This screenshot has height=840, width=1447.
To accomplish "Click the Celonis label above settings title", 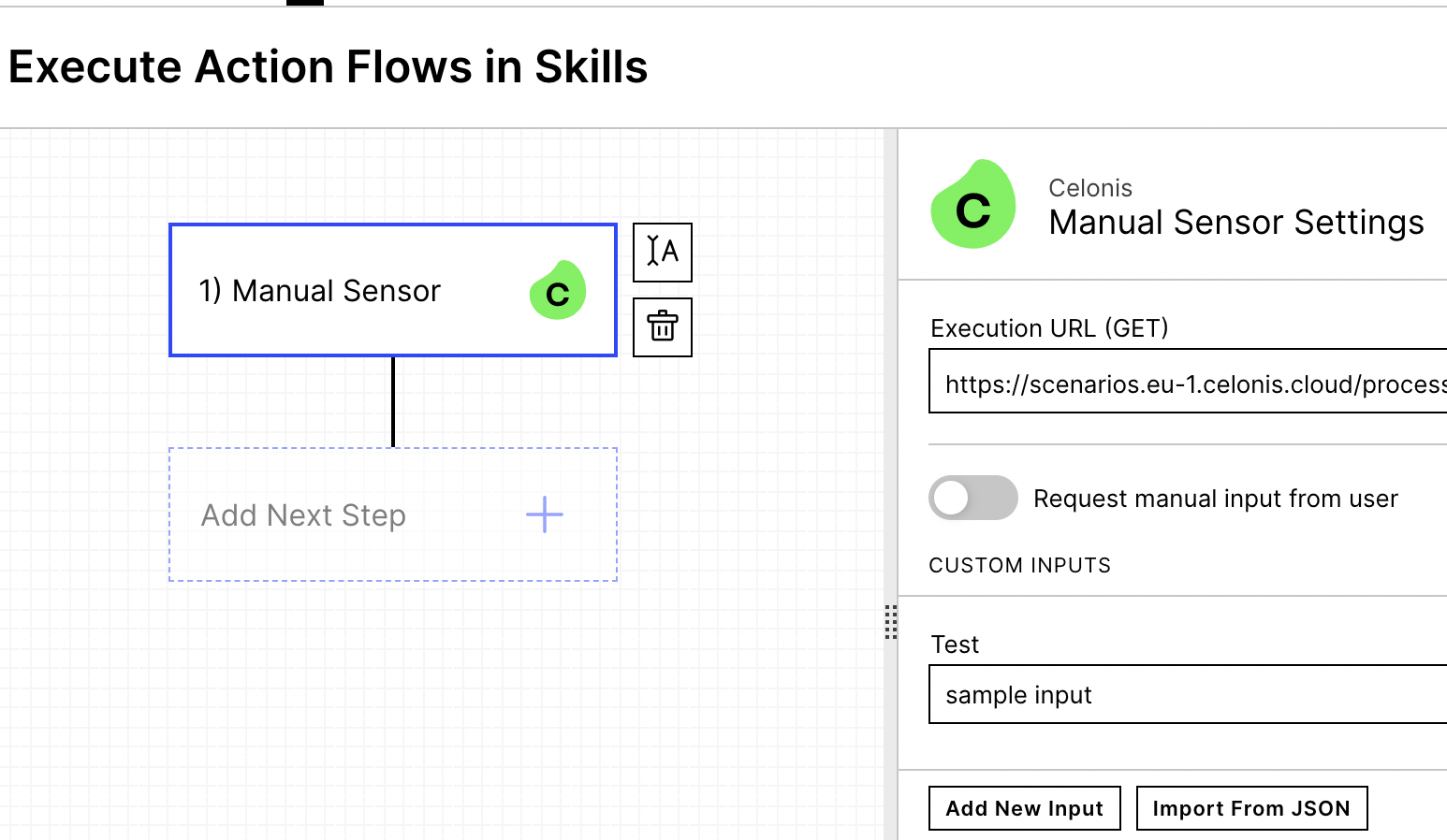I will tap(1090, 188).
